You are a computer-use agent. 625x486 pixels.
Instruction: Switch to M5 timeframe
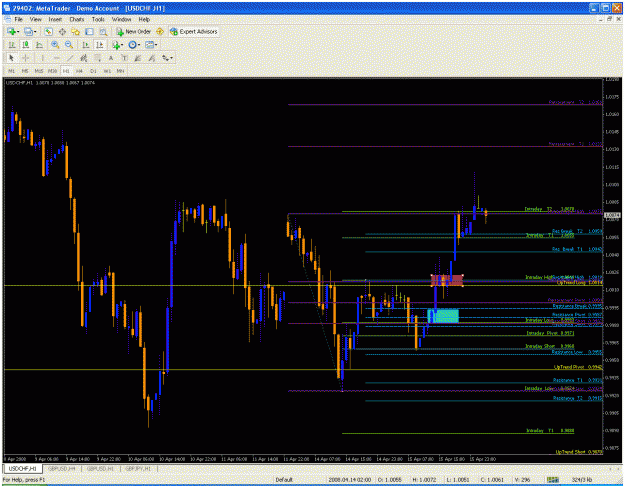point(25,71)
